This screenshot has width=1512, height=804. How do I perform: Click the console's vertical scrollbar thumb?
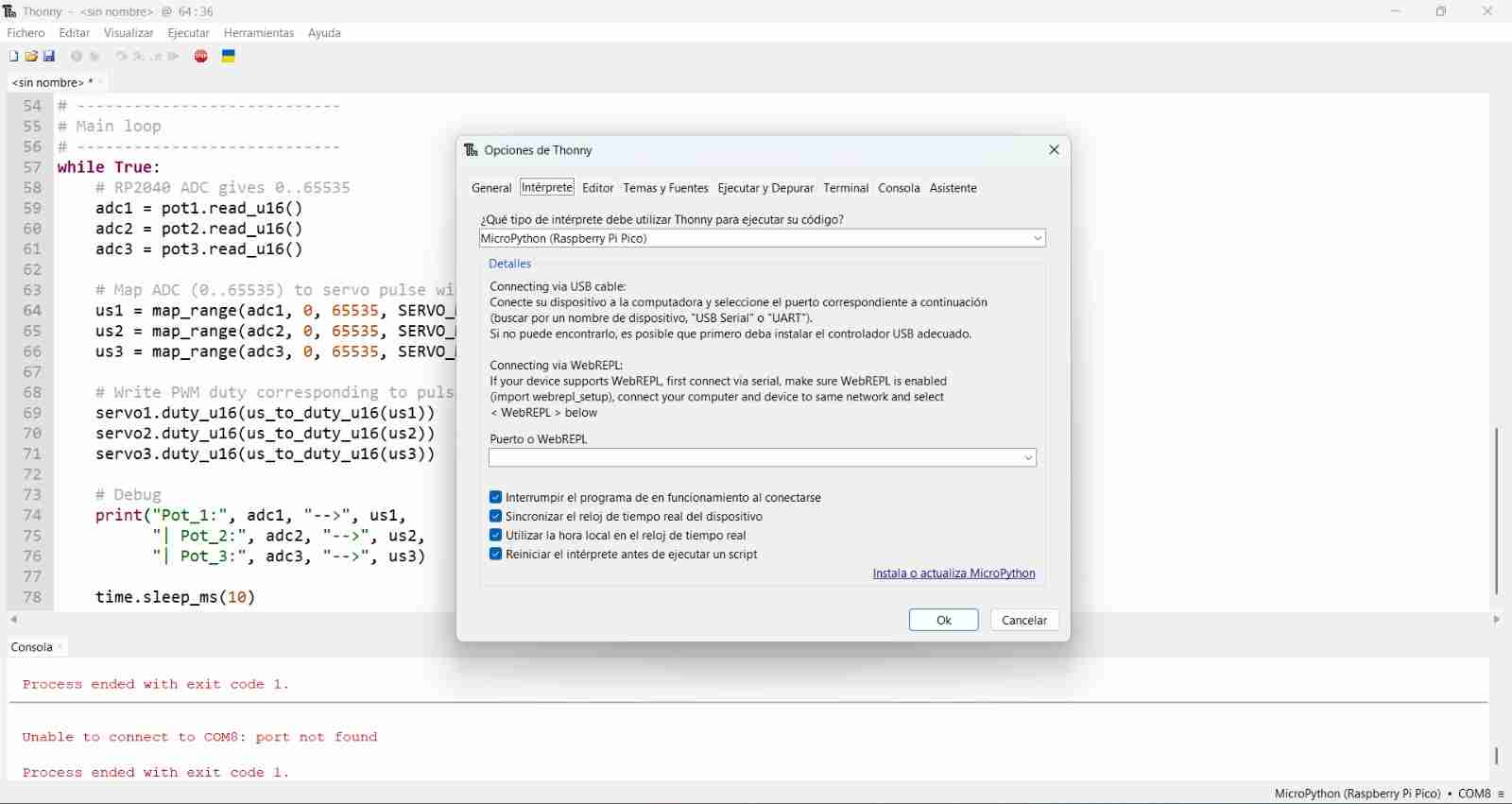pyautogui.click(x=1497, y=756)
